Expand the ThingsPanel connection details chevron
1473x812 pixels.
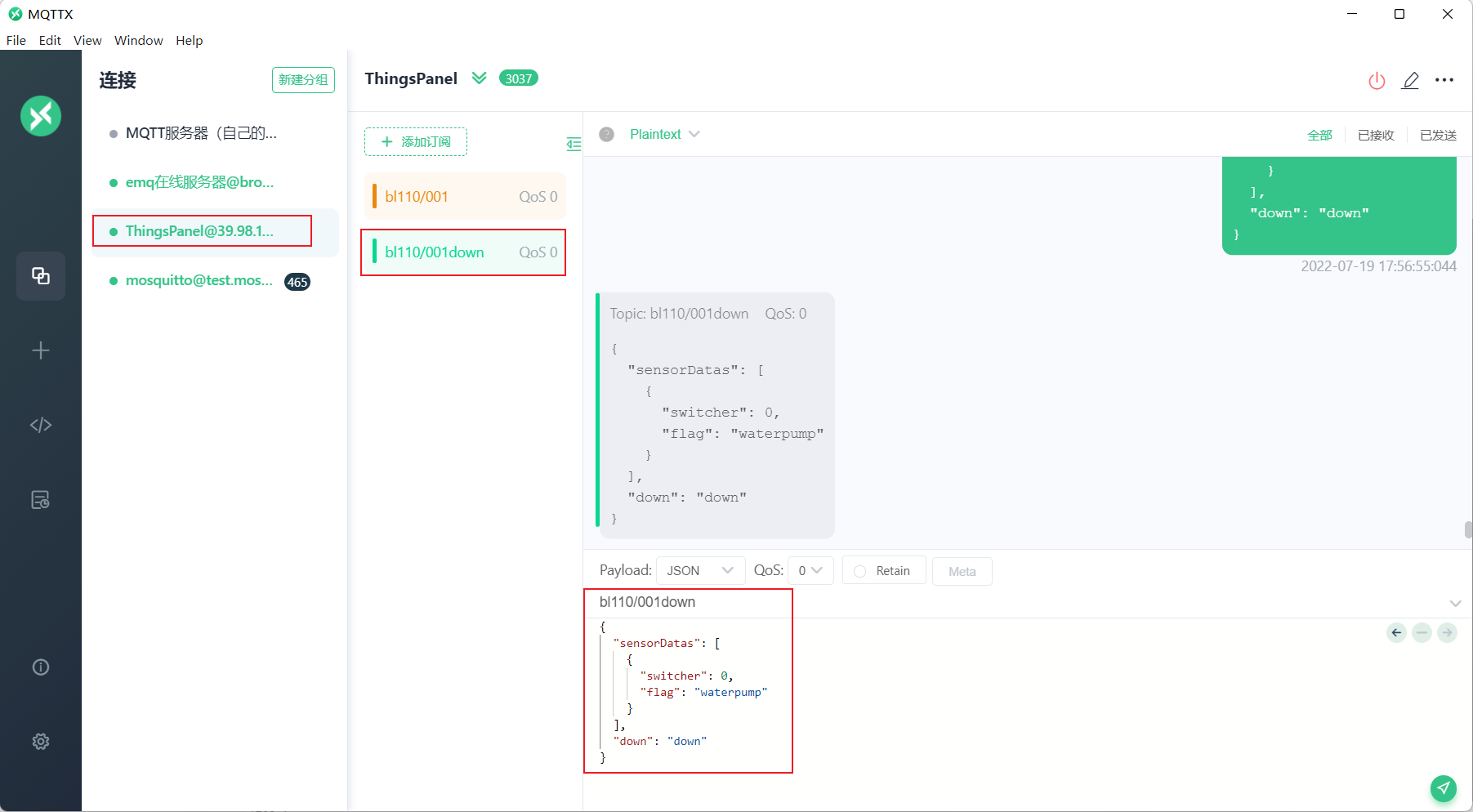pyautogui.click(x=479, y=78)
